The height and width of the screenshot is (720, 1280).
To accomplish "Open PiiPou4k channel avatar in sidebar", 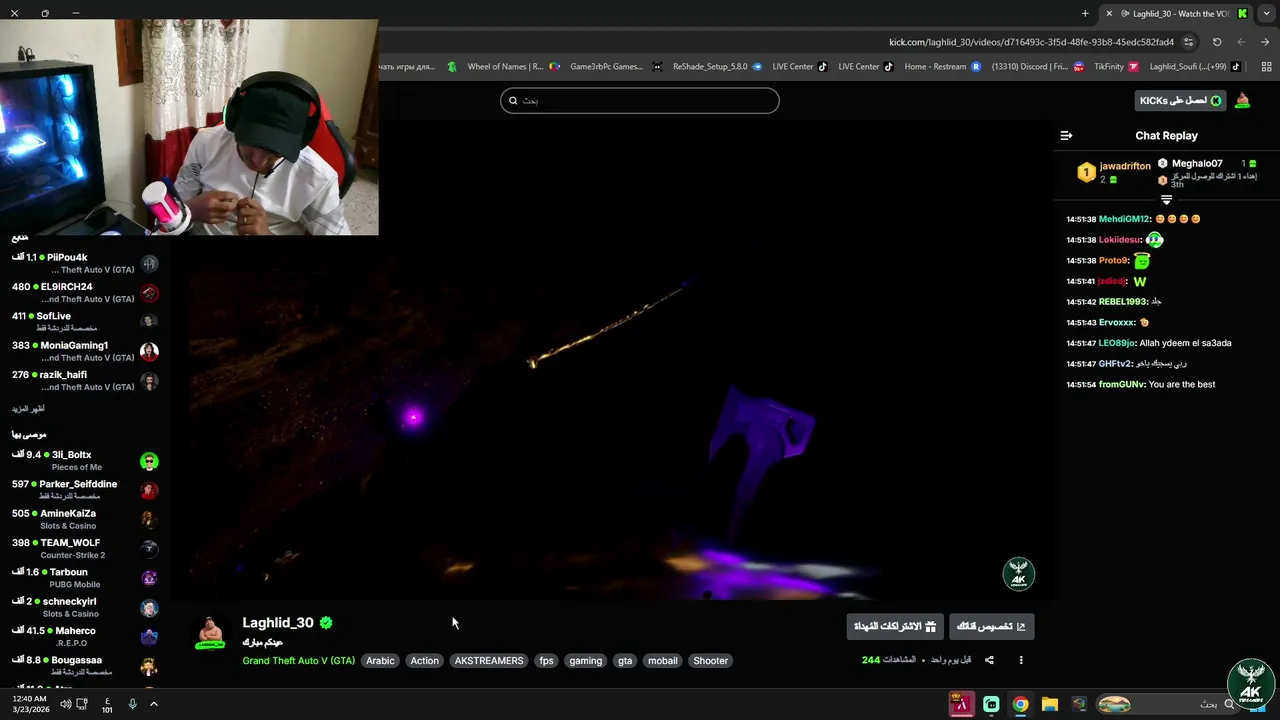I will [x=149, y=264].
